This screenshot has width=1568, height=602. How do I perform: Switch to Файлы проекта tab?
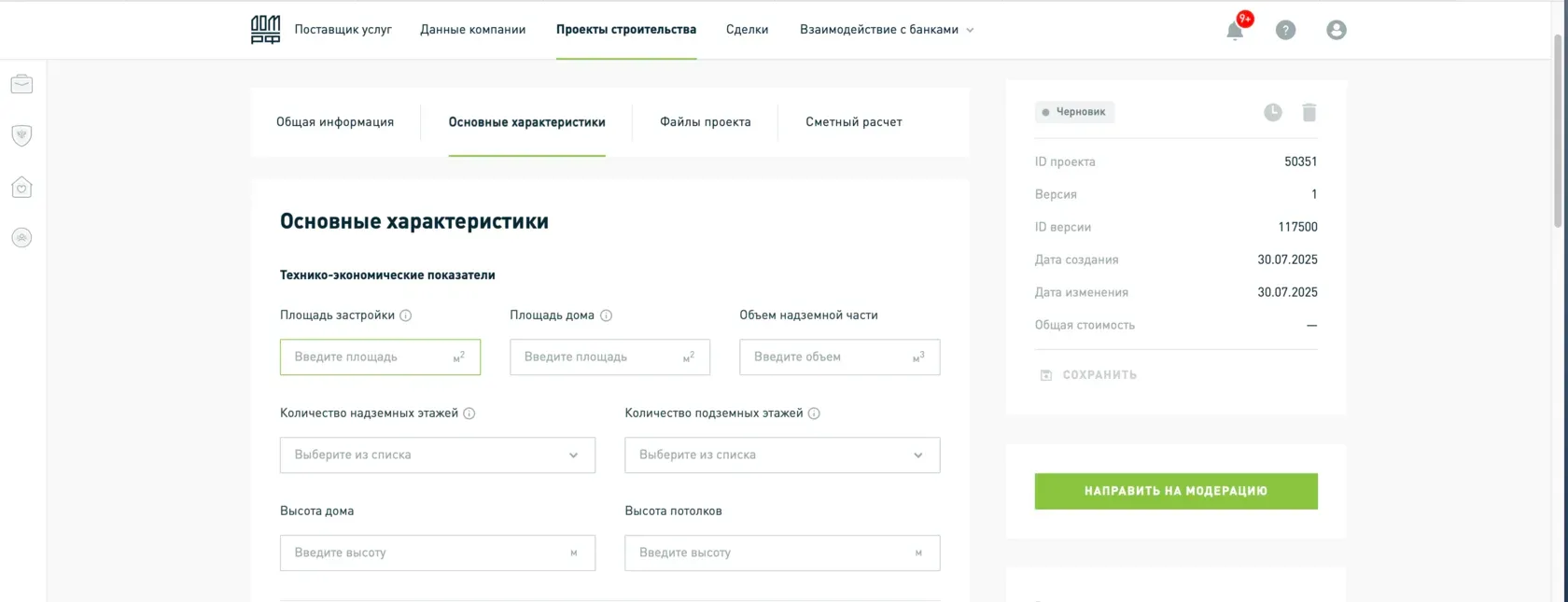(x=705, y=122)
